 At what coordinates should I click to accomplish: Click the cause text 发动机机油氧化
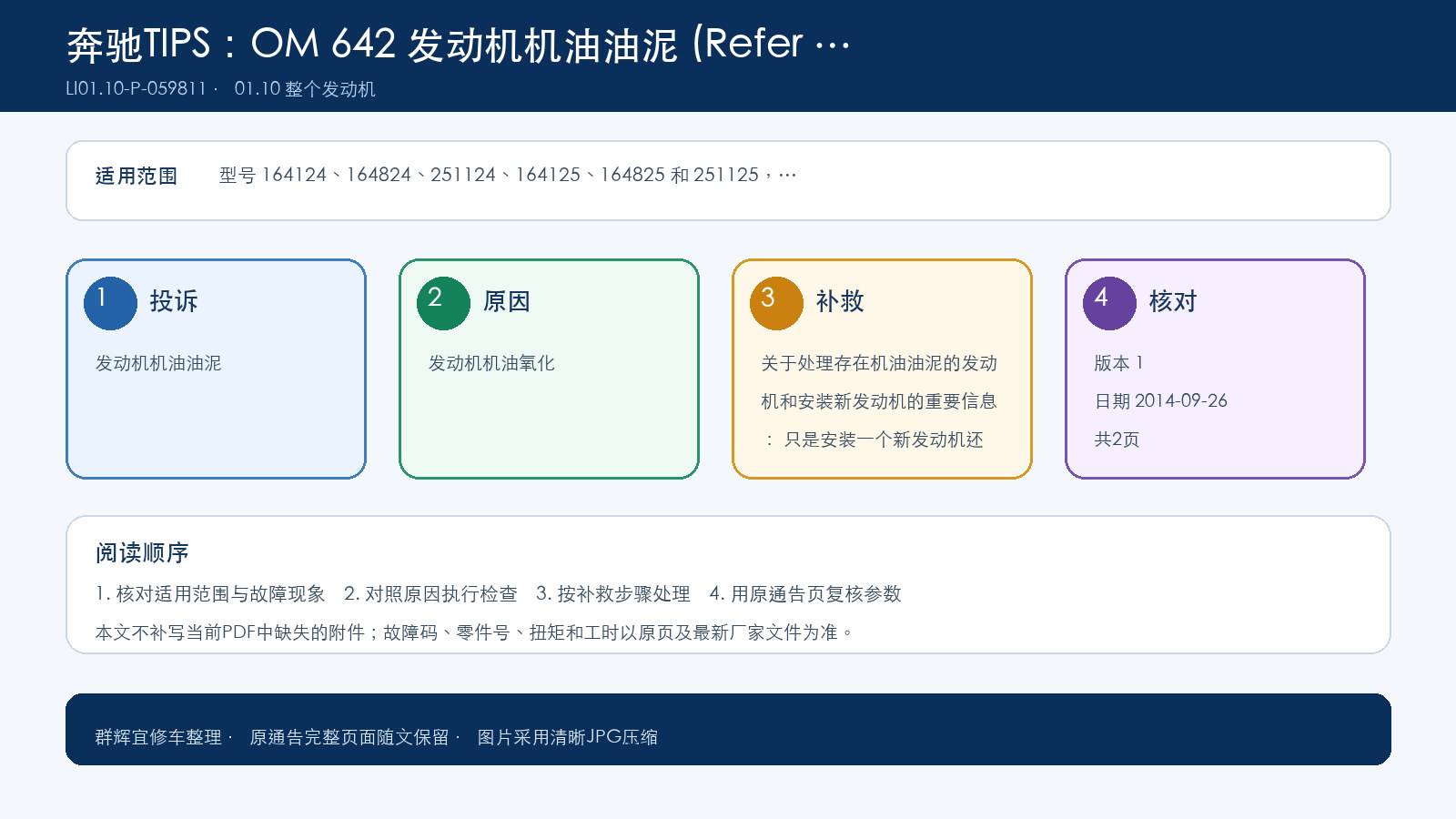[x=491, y=363]
